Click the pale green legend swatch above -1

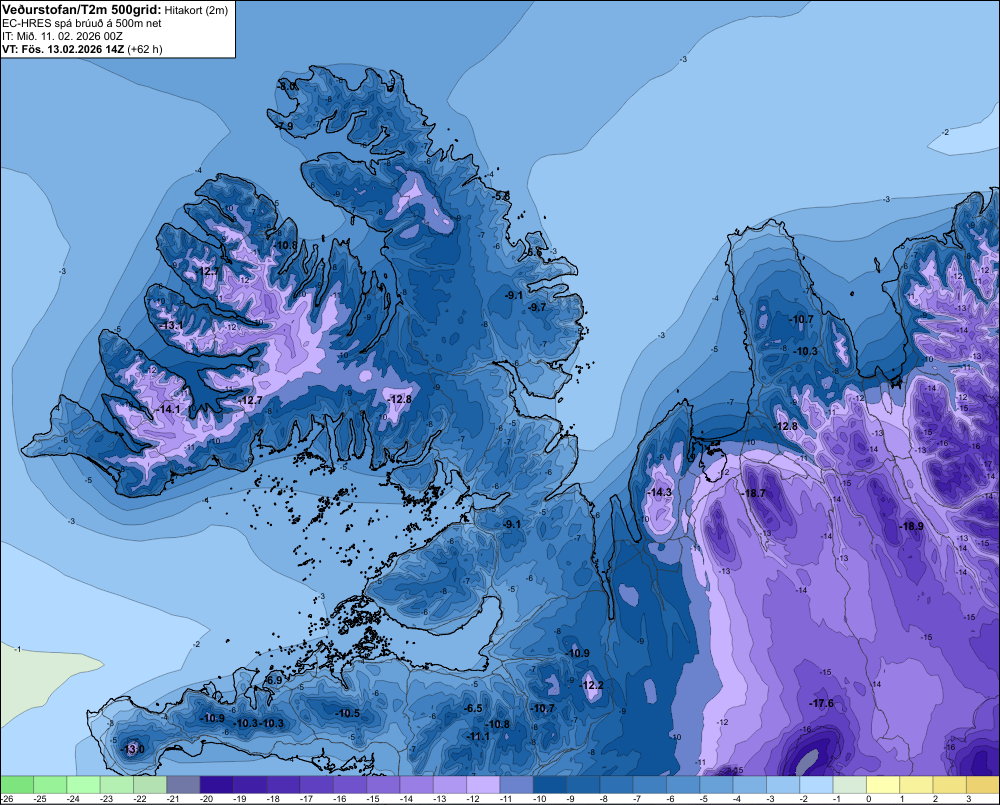pyautogui.click(x=849, y=784)
